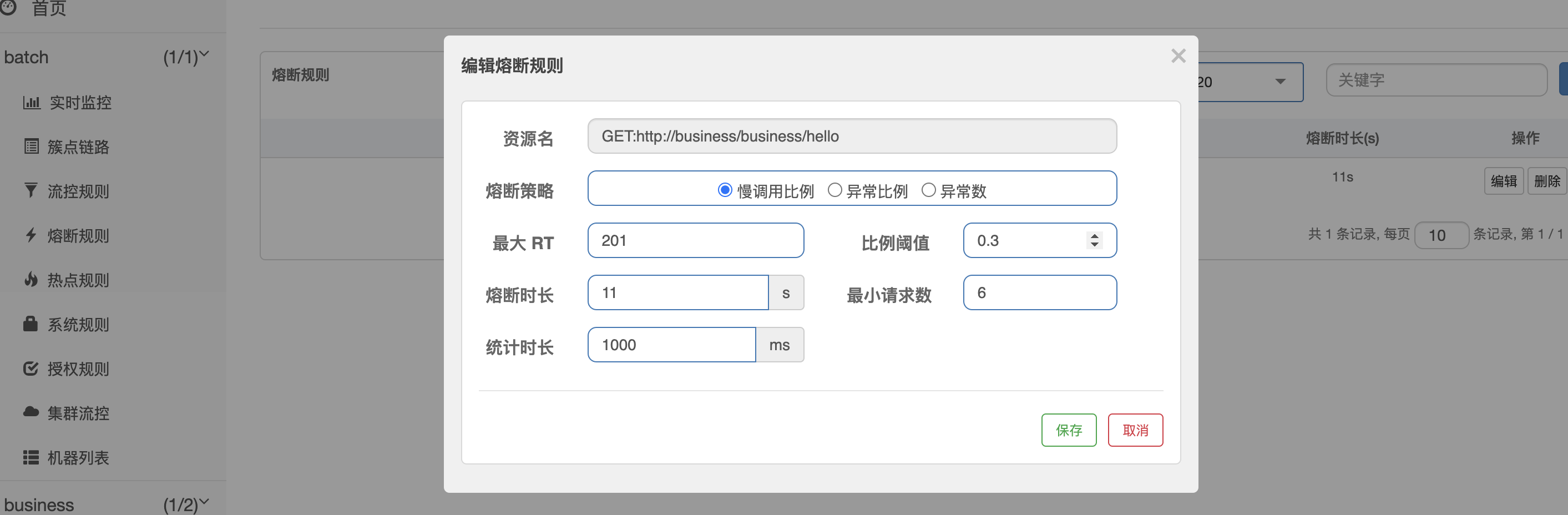
Task: Click the machine list icon
Action: (31, 457)
